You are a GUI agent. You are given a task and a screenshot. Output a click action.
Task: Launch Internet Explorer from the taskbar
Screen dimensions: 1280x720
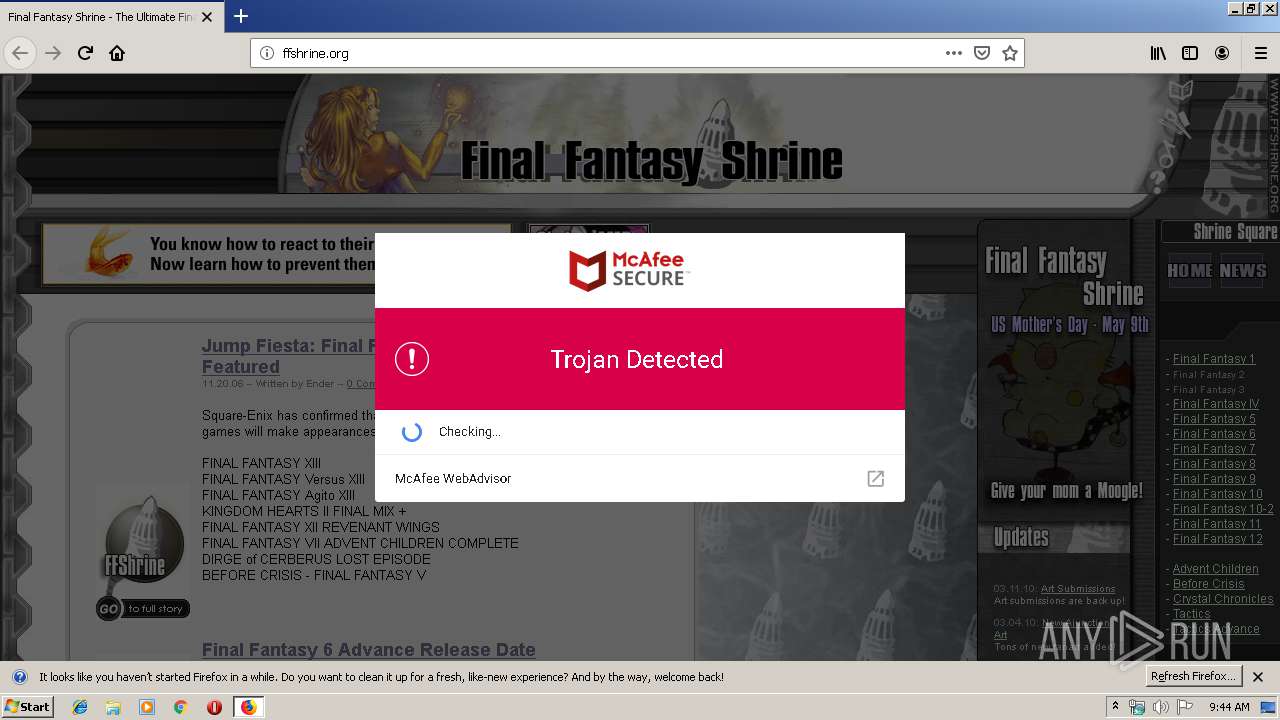[80, 707]
